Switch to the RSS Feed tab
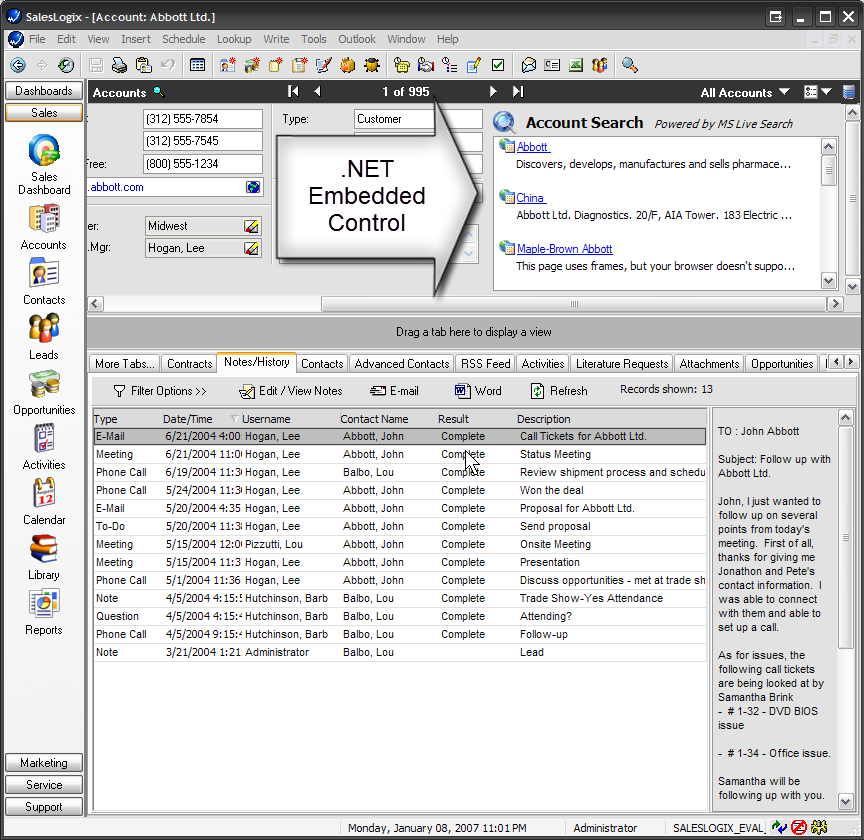Screen dimensions: 864x840 (485, 364)
